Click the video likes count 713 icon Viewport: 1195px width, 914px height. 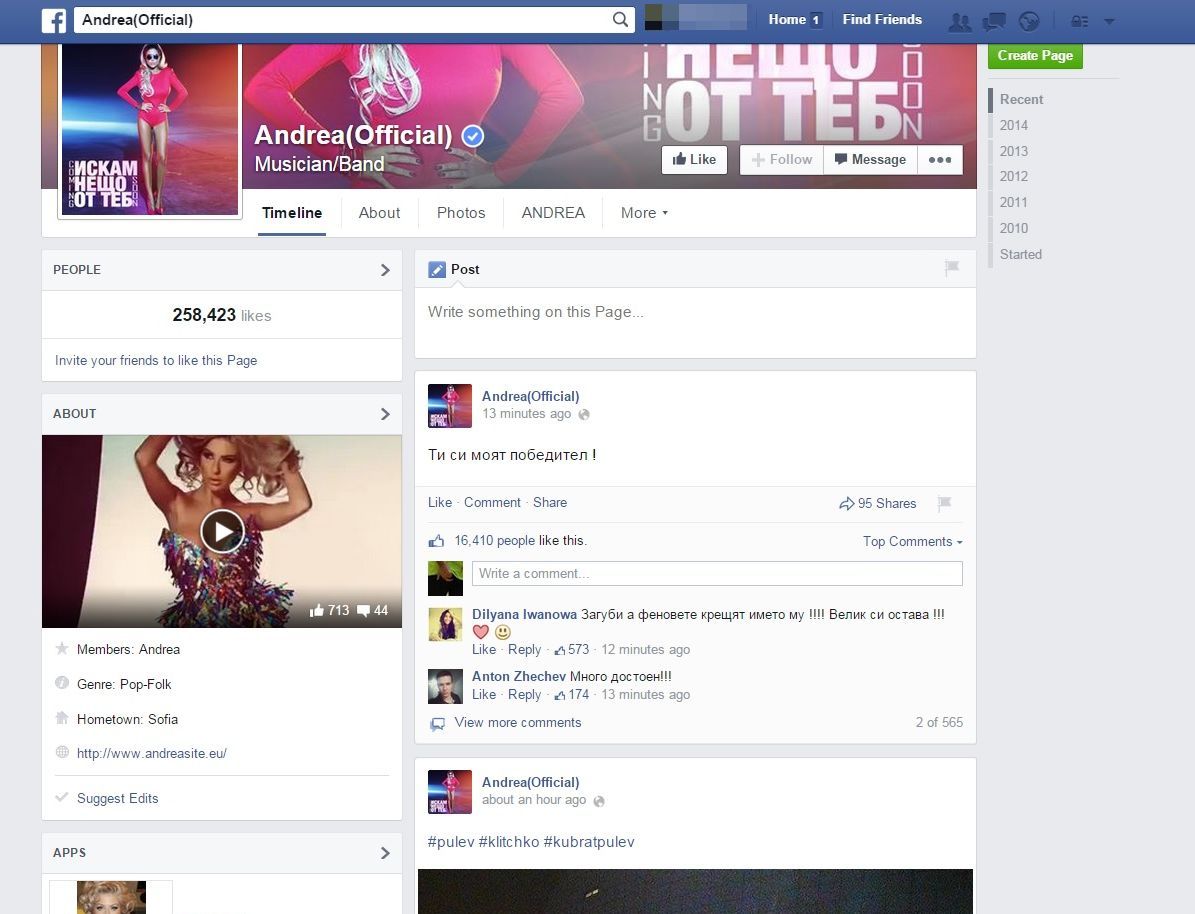coord(317,611)
